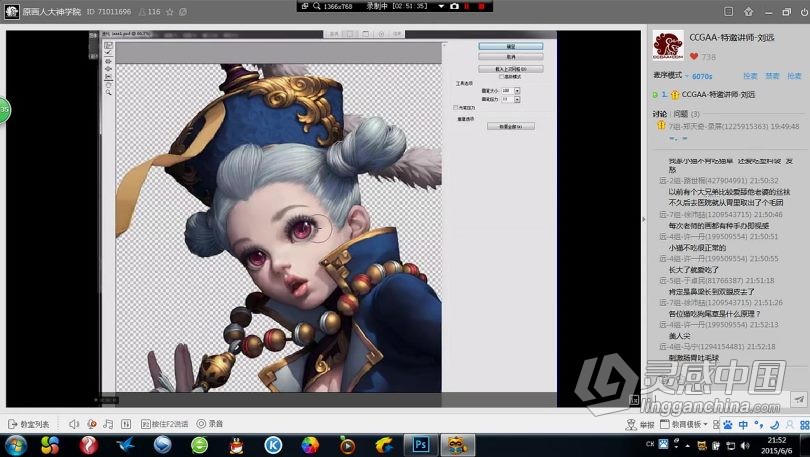Open the recording bar dropdown arrow
The width and height of the screenshot is (810, 457).
pos(441,6)
